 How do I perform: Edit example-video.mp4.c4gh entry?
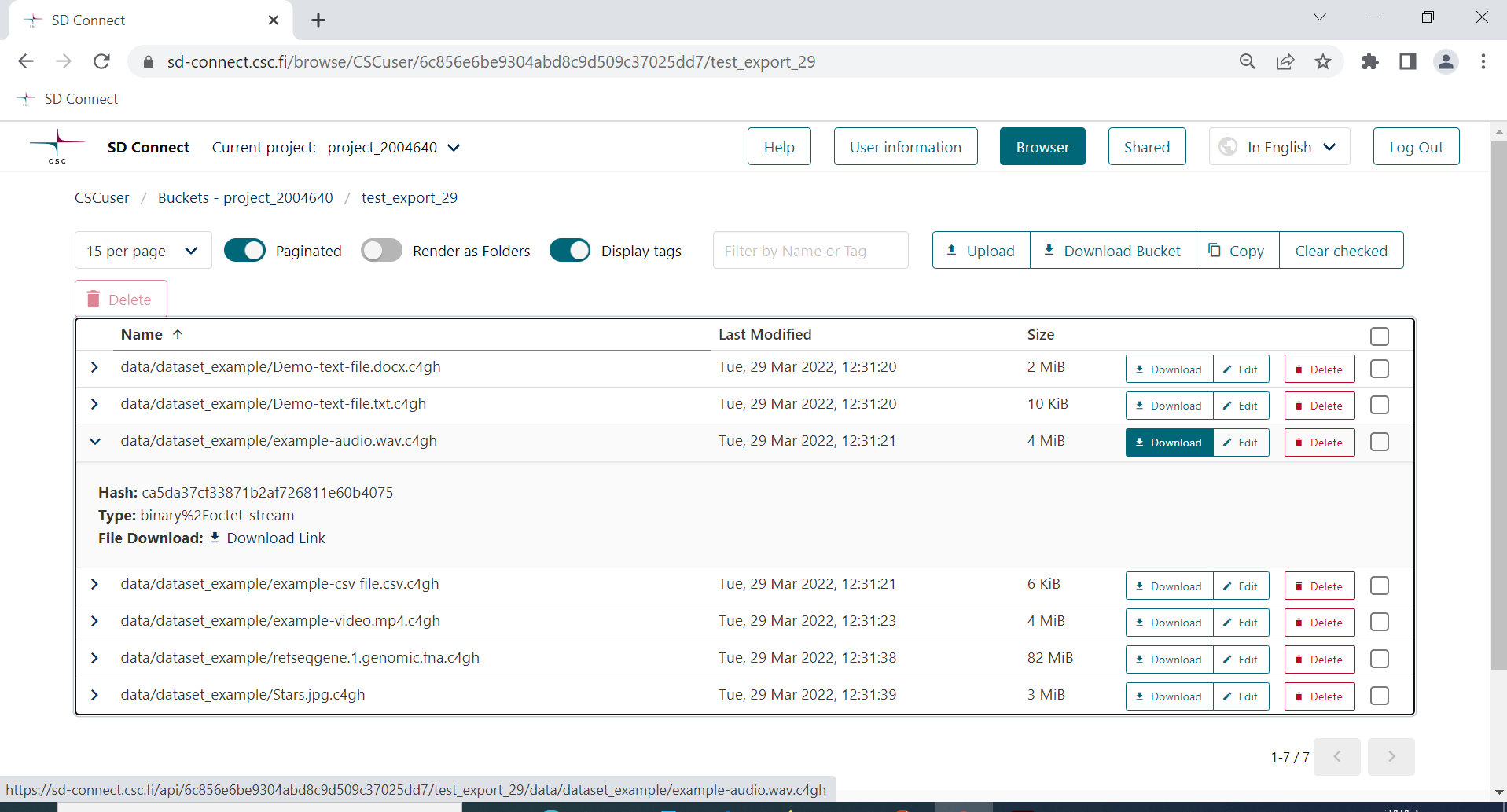click(x=1241, y=623)
